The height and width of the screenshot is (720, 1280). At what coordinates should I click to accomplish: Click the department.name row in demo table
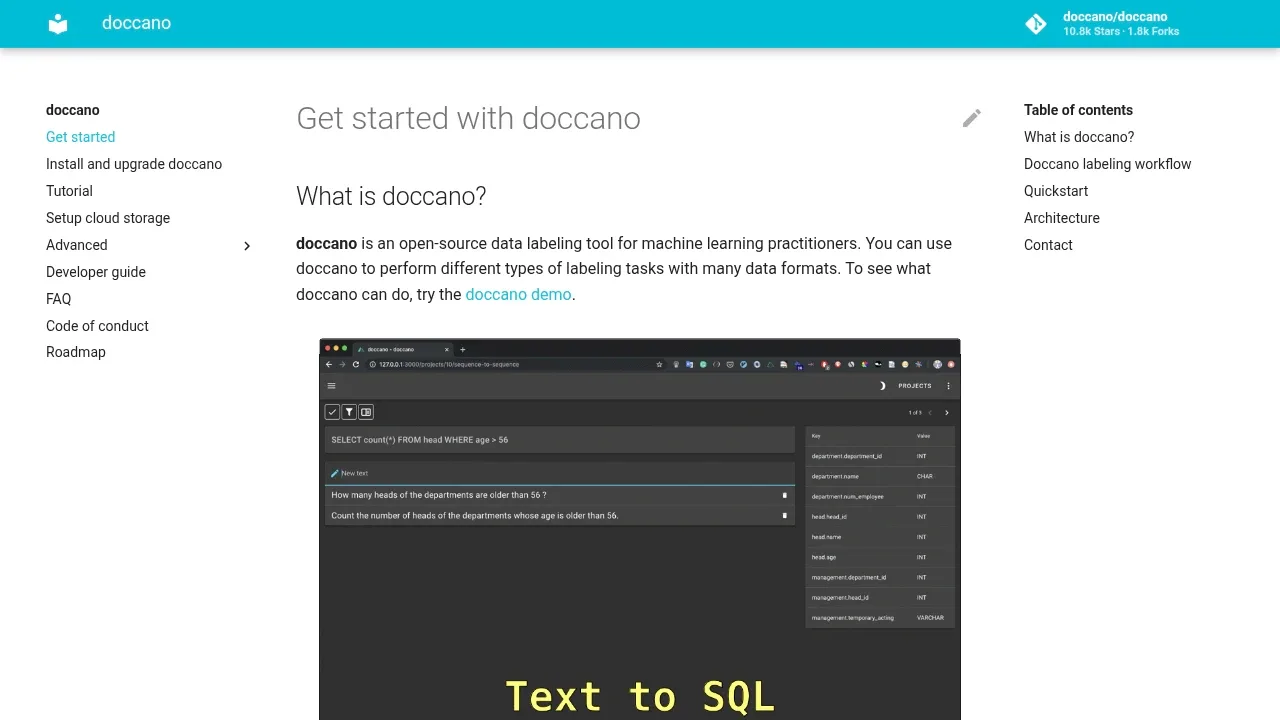coord(881,476)
